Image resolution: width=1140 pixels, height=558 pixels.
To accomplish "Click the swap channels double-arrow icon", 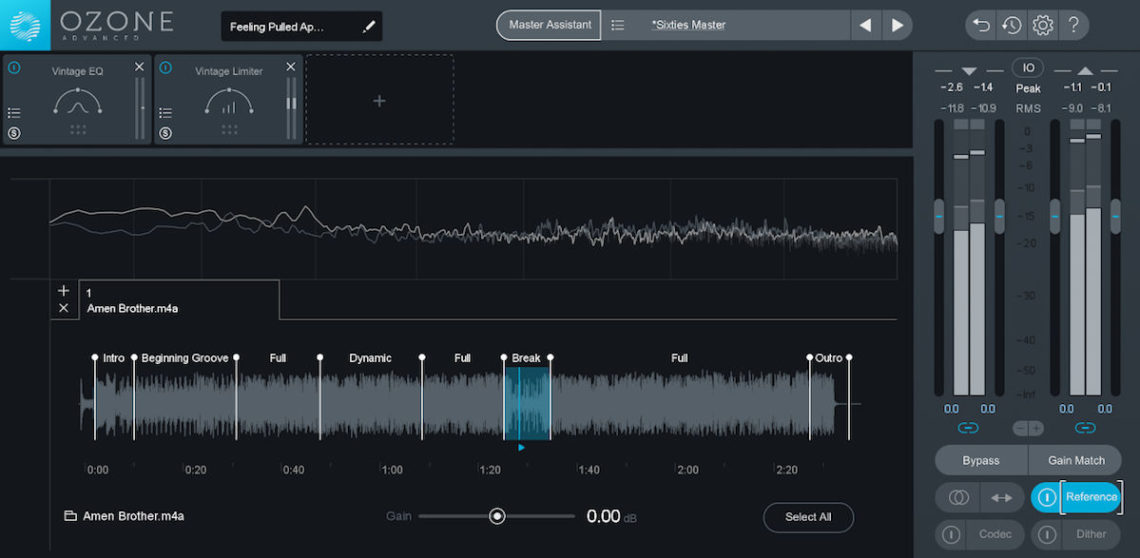I will tap(1001, 497).
